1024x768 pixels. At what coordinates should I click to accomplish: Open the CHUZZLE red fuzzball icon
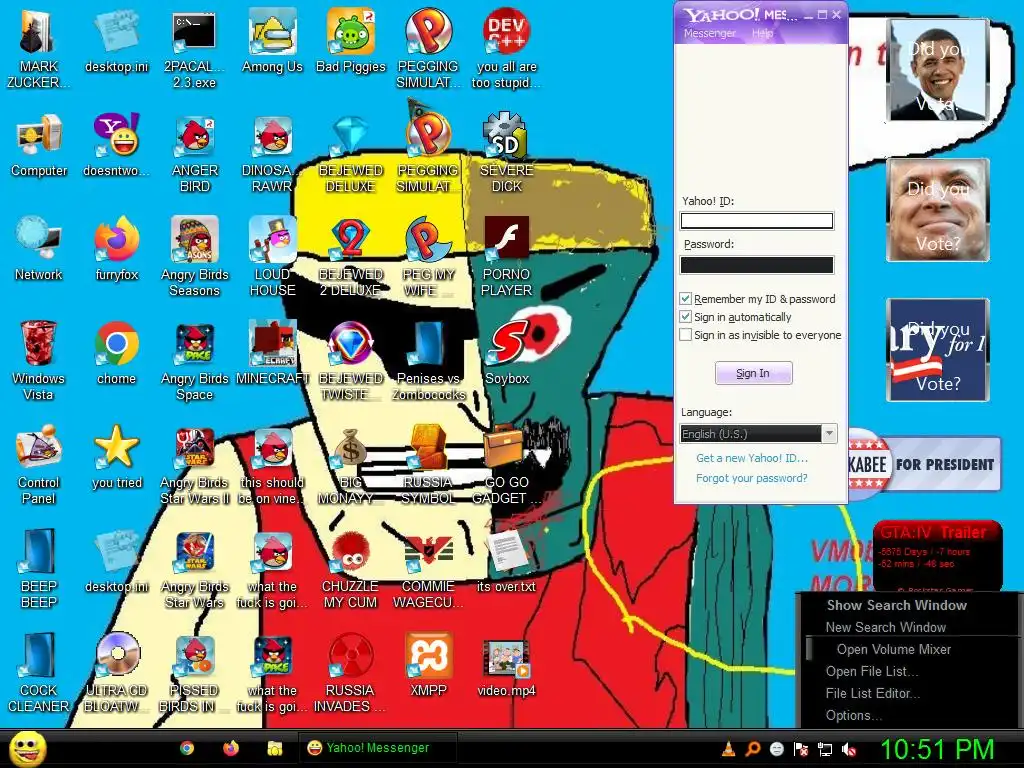click(351, 568)
